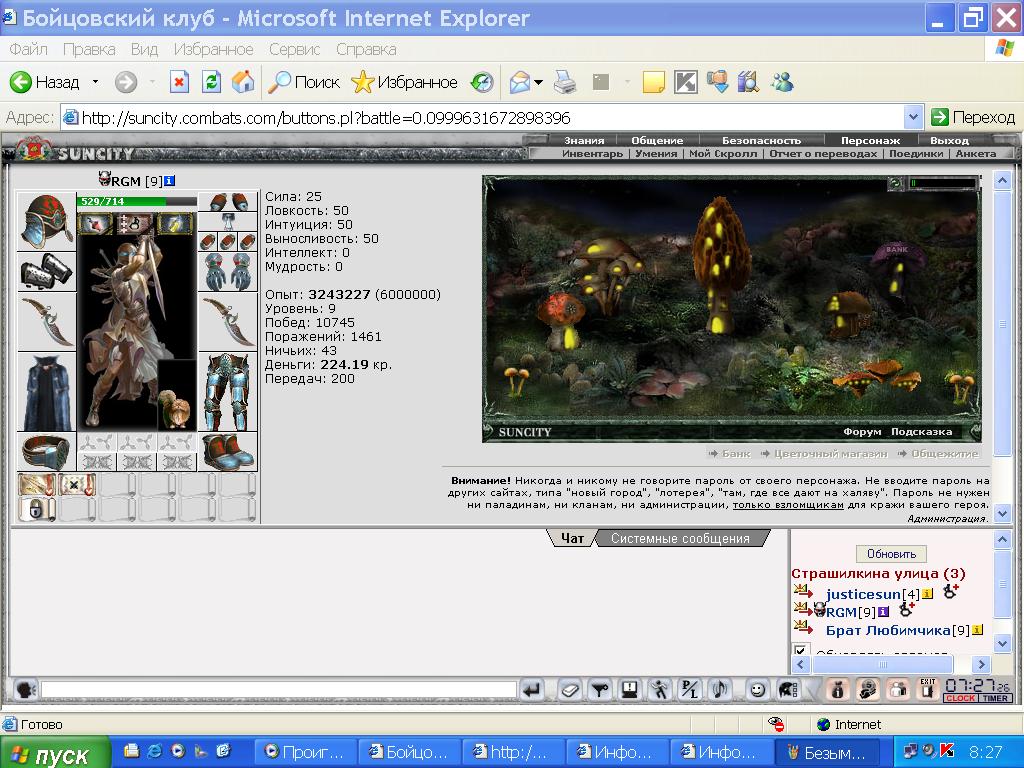Click the P/L translit toggle icon
The image size is (1024, 768).
(x=690, y=690)
